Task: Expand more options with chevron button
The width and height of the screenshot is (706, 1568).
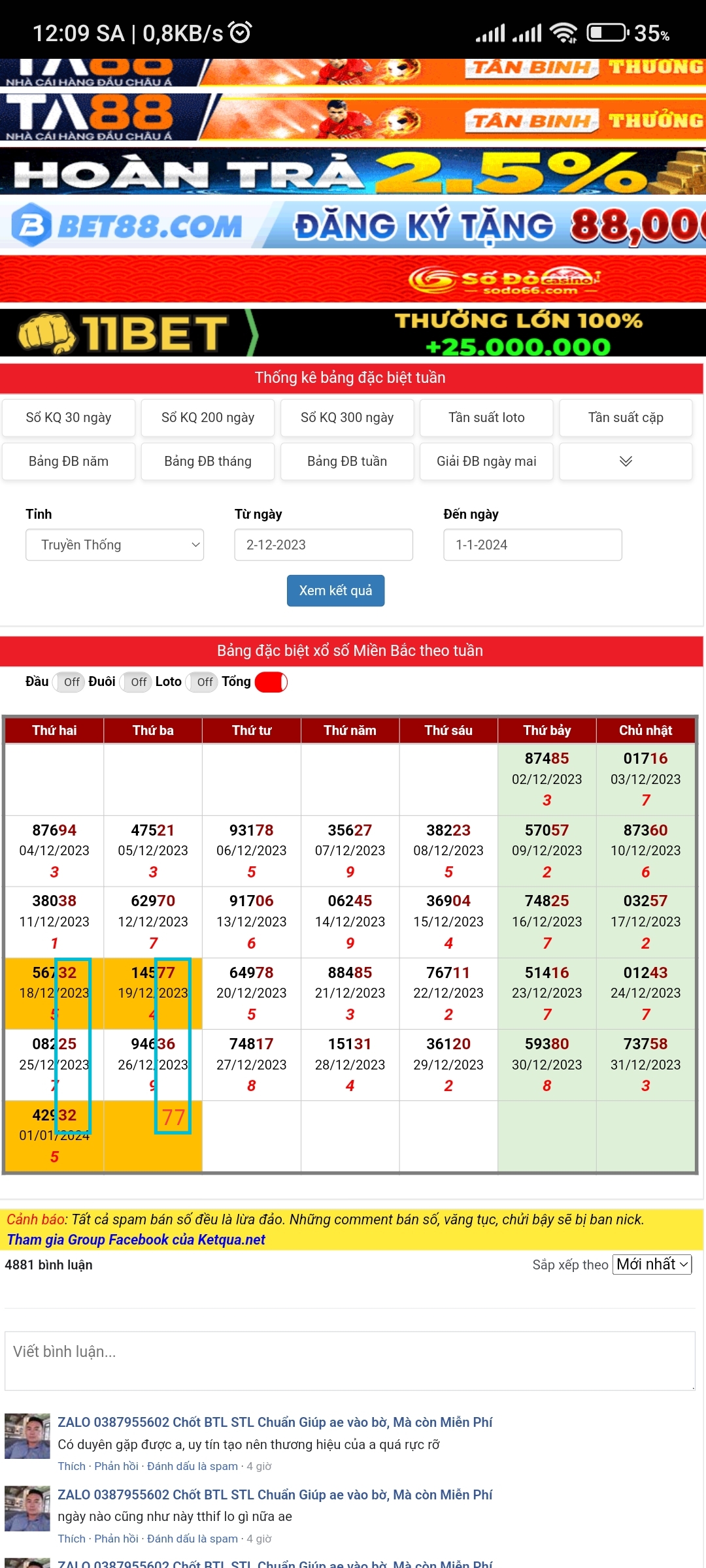Action: point(626,461)
